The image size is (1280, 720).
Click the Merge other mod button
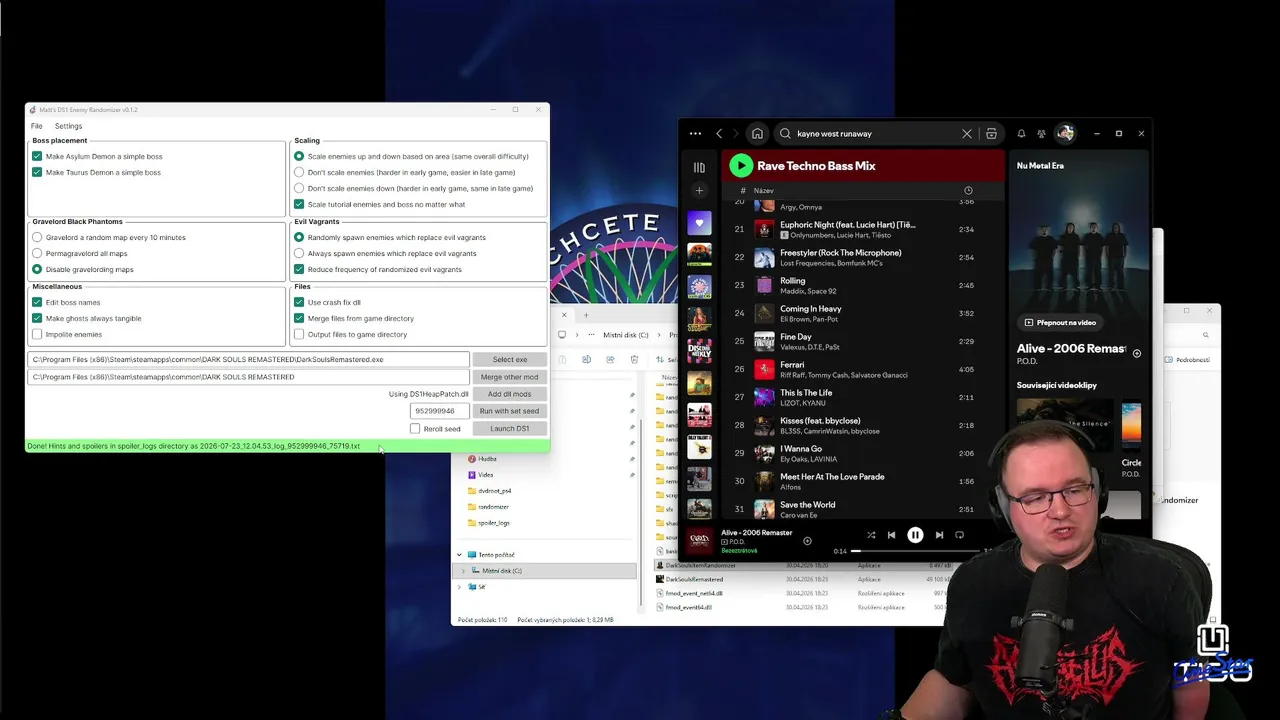[x=509, y=377]
